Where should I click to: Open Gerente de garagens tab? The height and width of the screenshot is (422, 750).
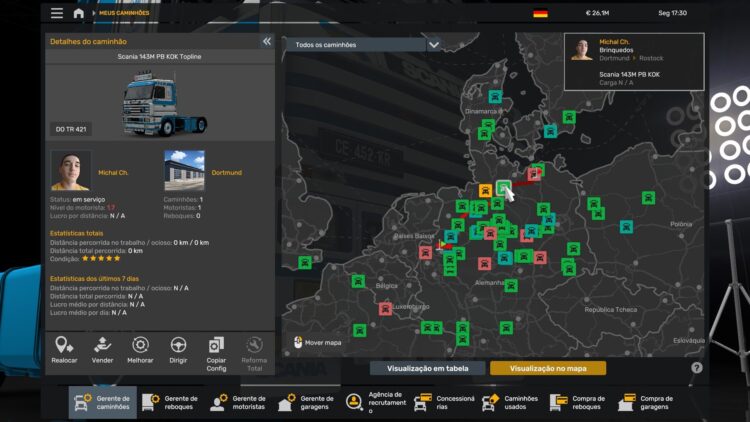306,402
